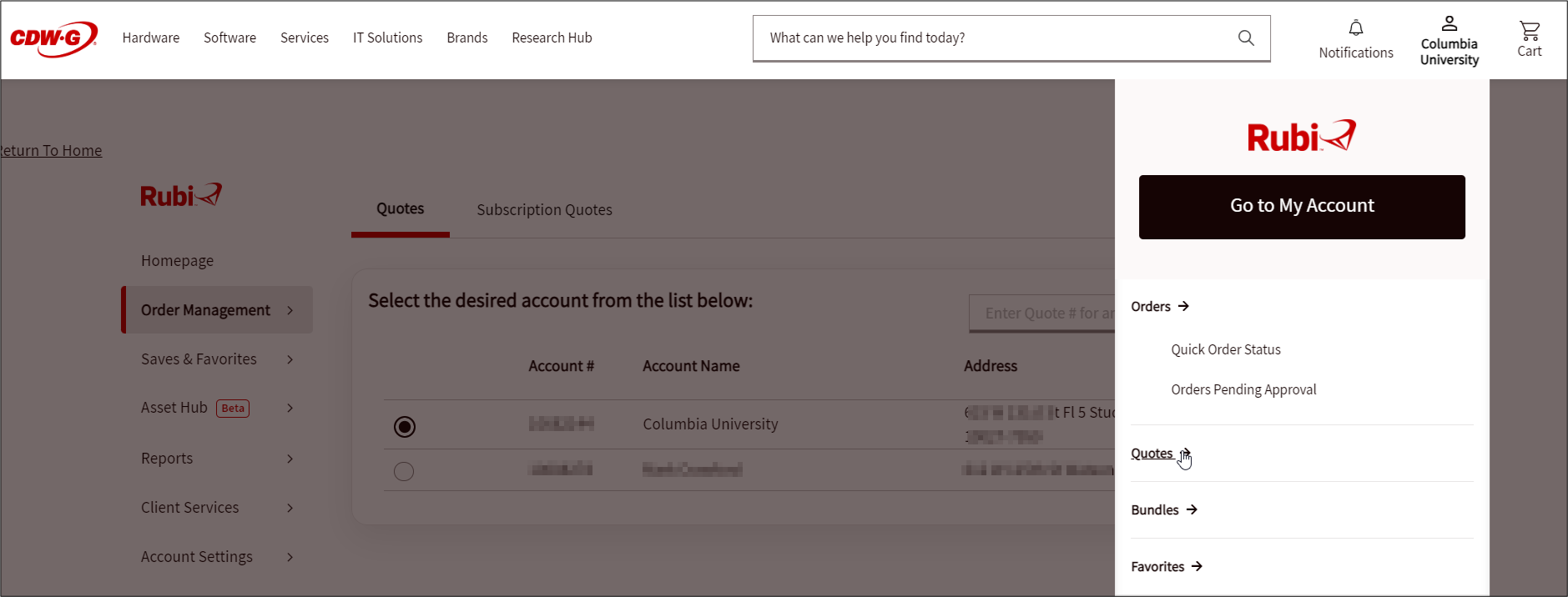Viewport: 1568px width, 597px height.
Task: Expand Order Management chevron
Action: pos(290,310)
